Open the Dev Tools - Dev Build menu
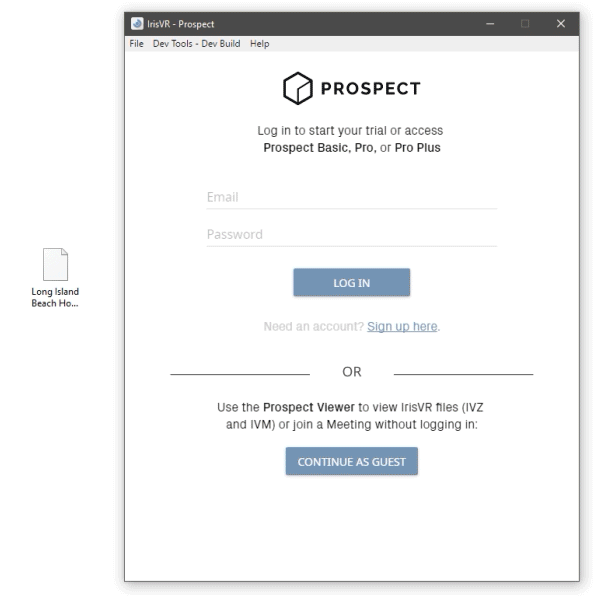 (x=197, y=44)
